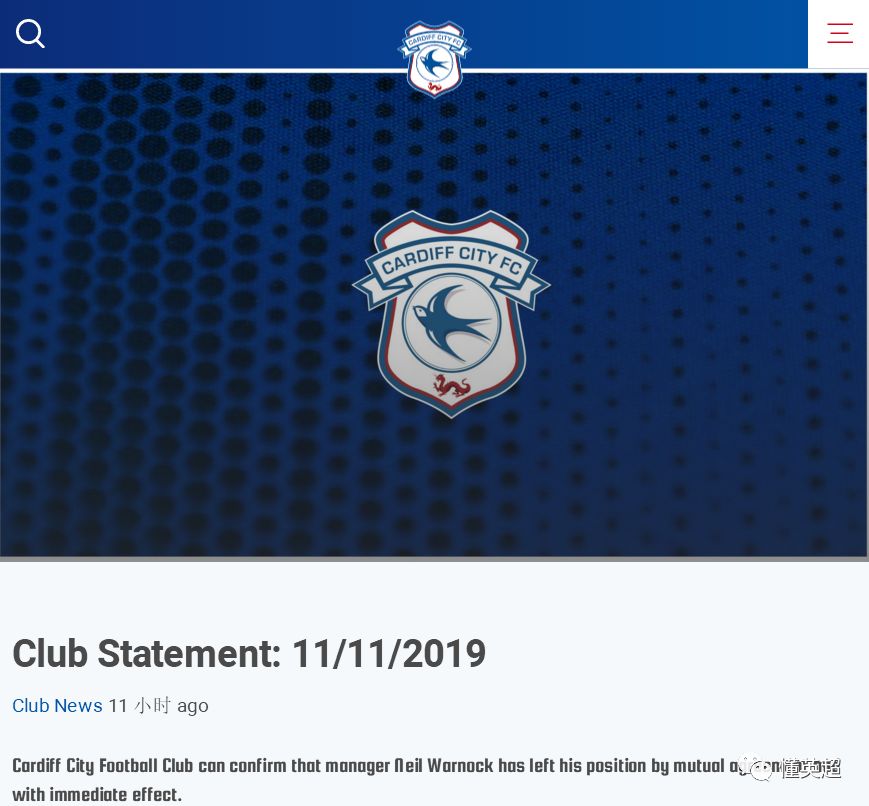The height and width of the screenshot is (806, 869).
Task: Click the 懂英超 watermark text
Action: [811, 768]
